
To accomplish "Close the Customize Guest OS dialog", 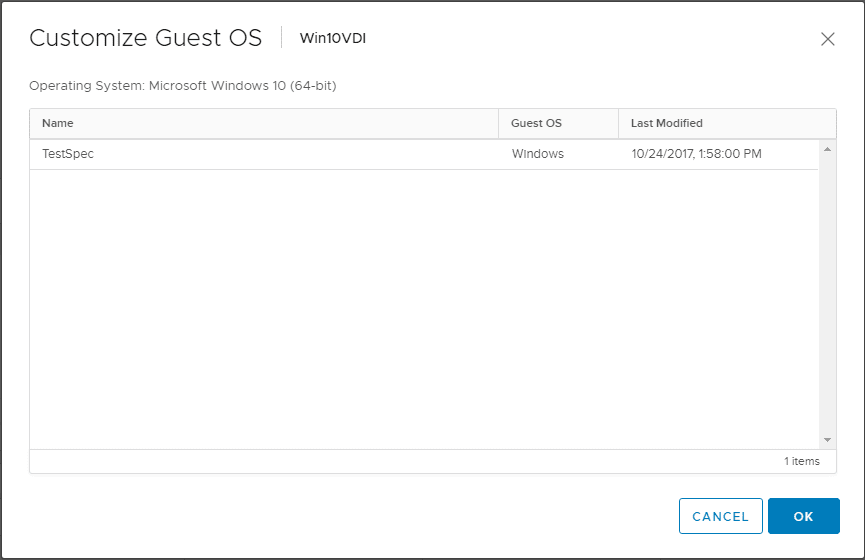I will (827, 39).
